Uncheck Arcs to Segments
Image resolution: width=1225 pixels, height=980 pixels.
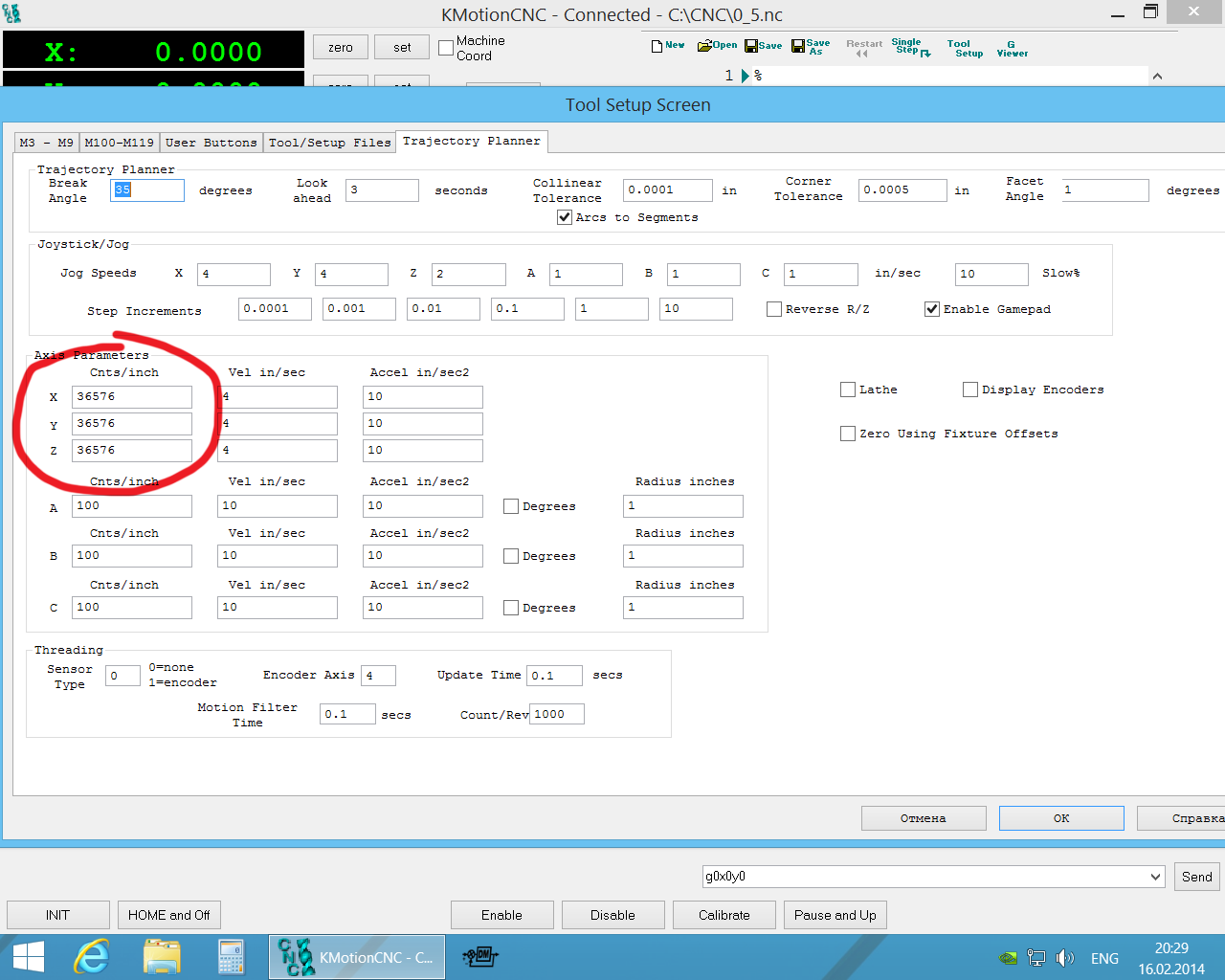pos(565,217)
